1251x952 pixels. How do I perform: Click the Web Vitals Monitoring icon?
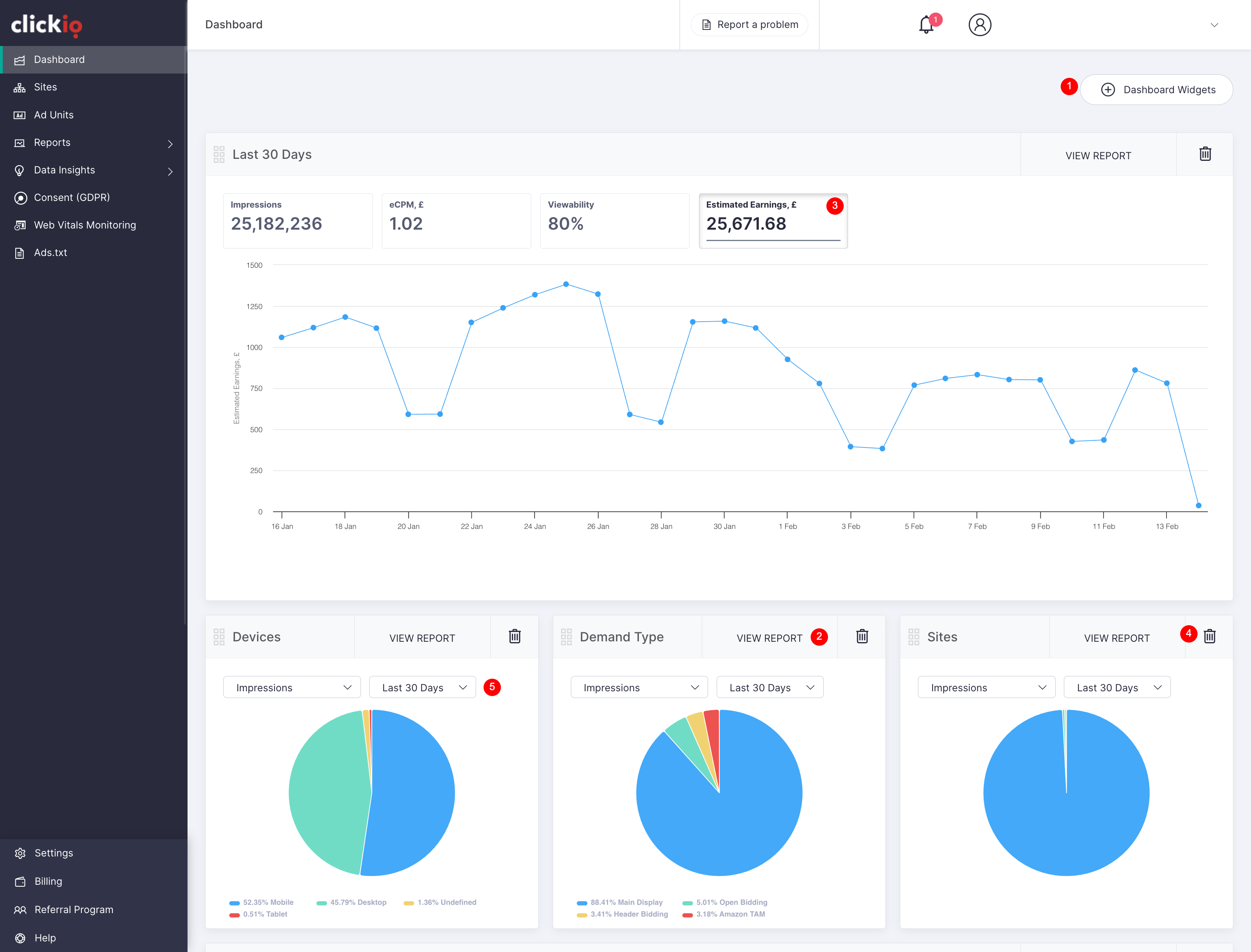[20, 225]
